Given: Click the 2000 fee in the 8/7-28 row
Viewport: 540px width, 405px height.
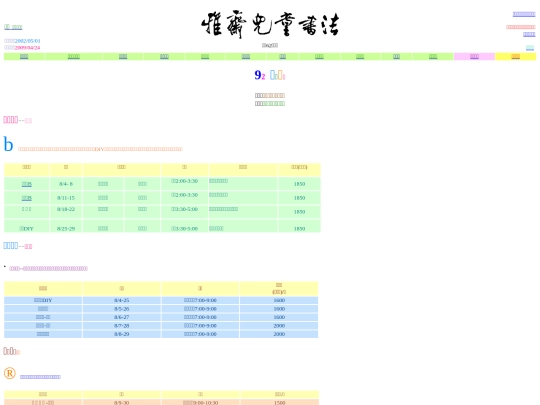Looking at the screenshot, I should [279, 326].
